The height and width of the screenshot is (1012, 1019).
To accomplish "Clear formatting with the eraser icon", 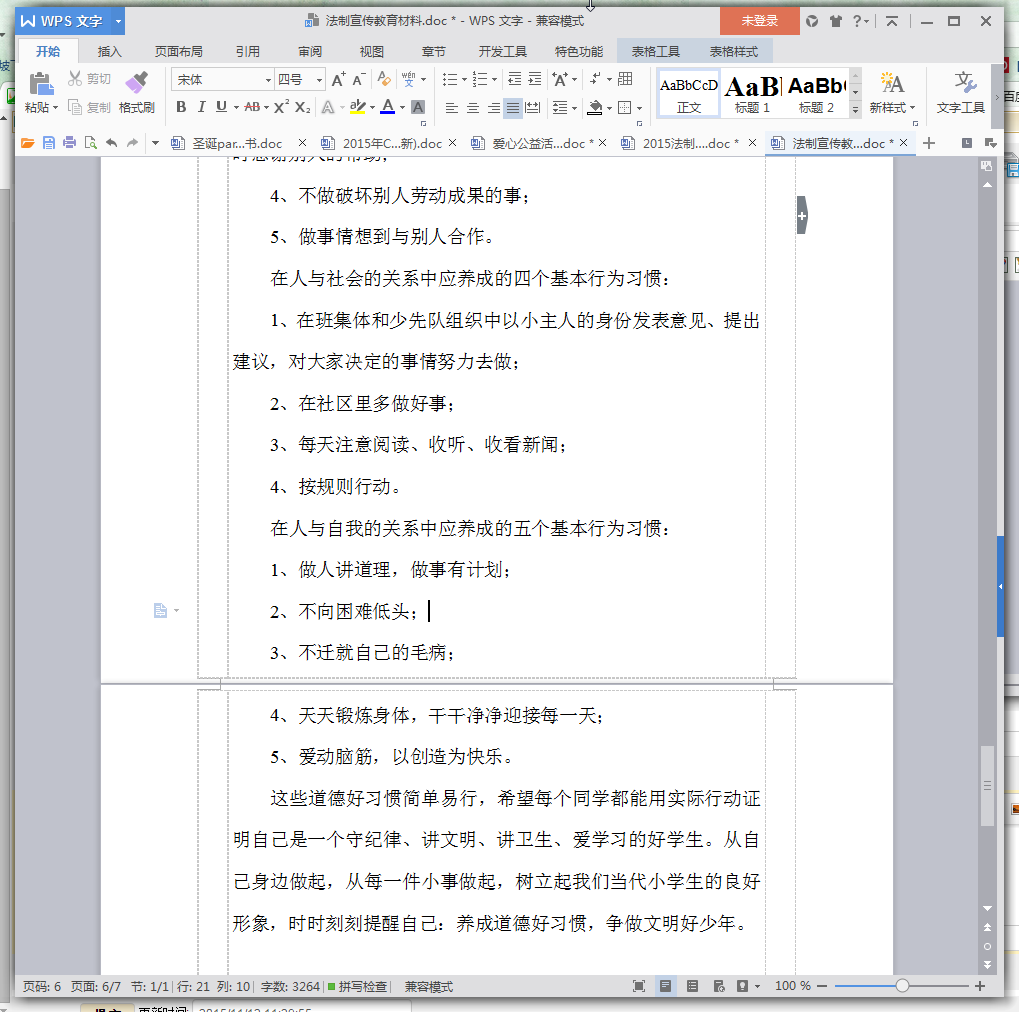I will [383, 79].
